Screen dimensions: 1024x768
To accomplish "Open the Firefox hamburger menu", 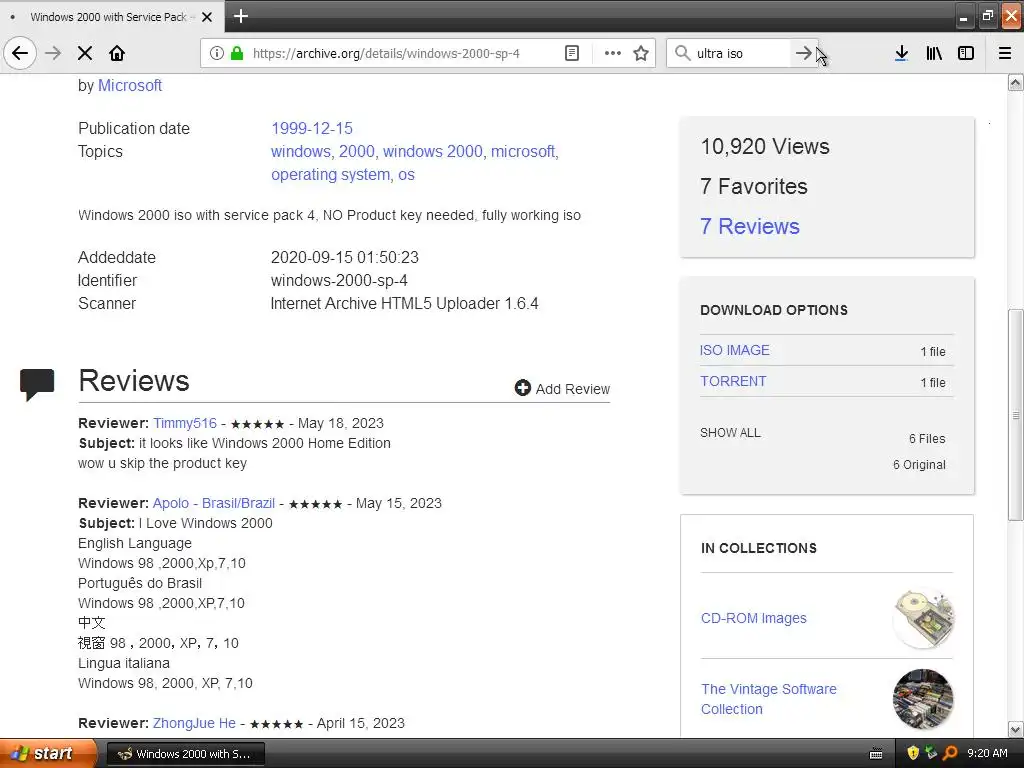I will click(x=1005, y=53).
